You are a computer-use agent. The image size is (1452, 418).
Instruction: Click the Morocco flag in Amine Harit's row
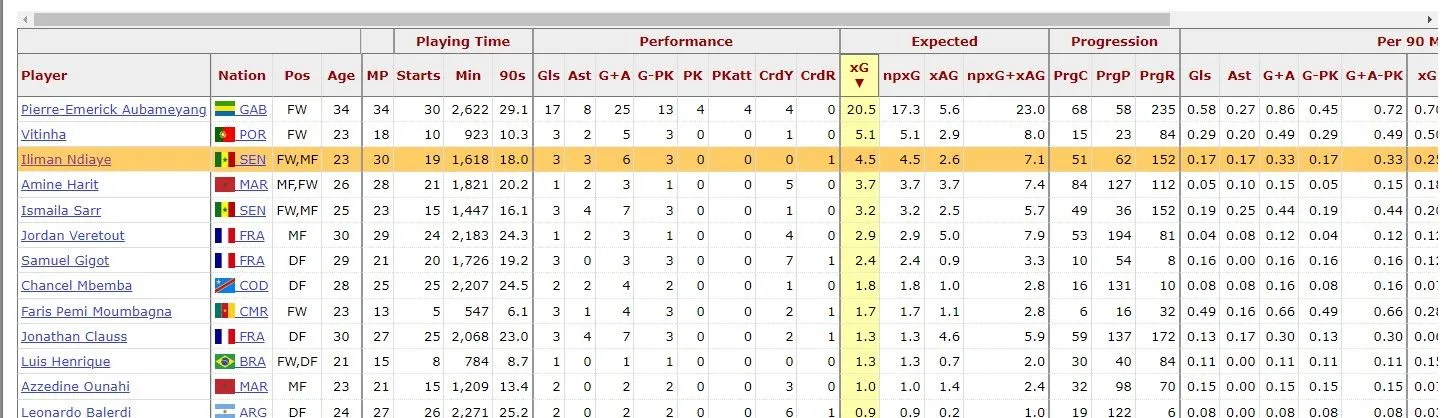tap(224, 184)
